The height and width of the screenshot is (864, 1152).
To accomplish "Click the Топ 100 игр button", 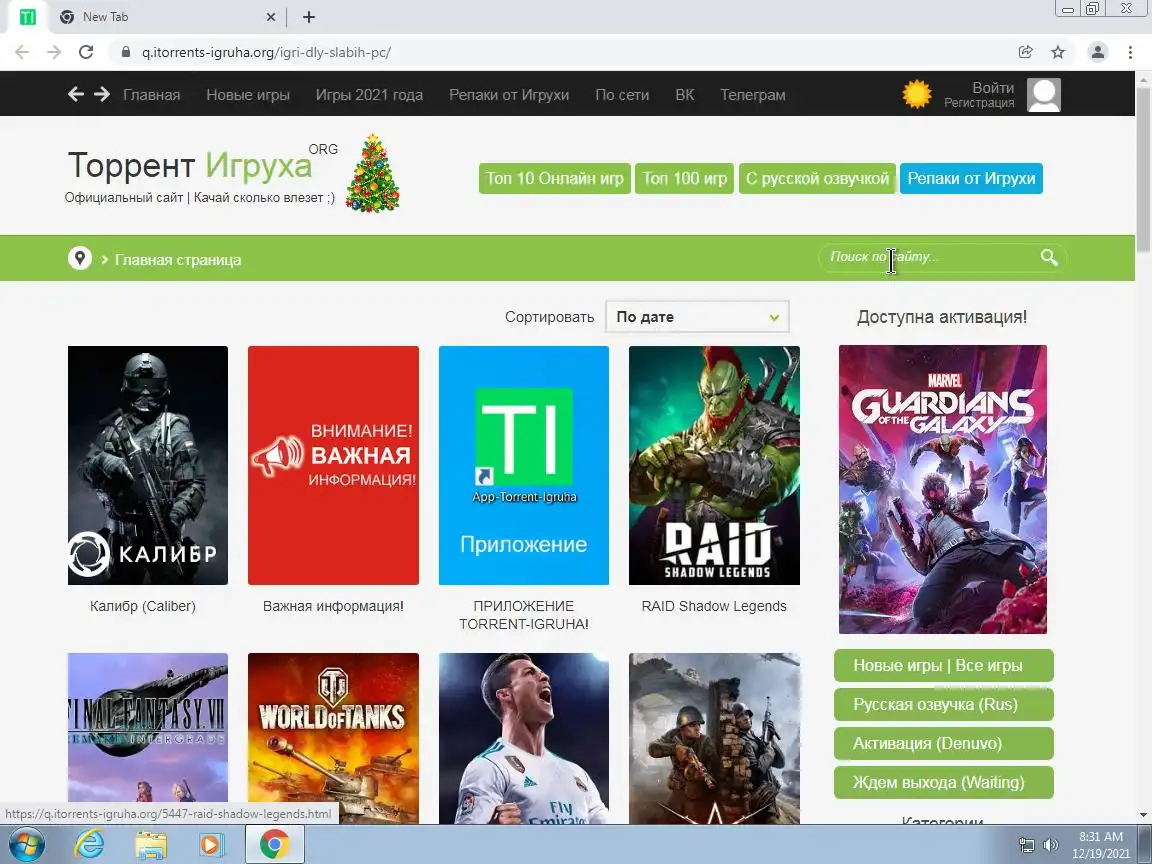I will click(684, 179).
